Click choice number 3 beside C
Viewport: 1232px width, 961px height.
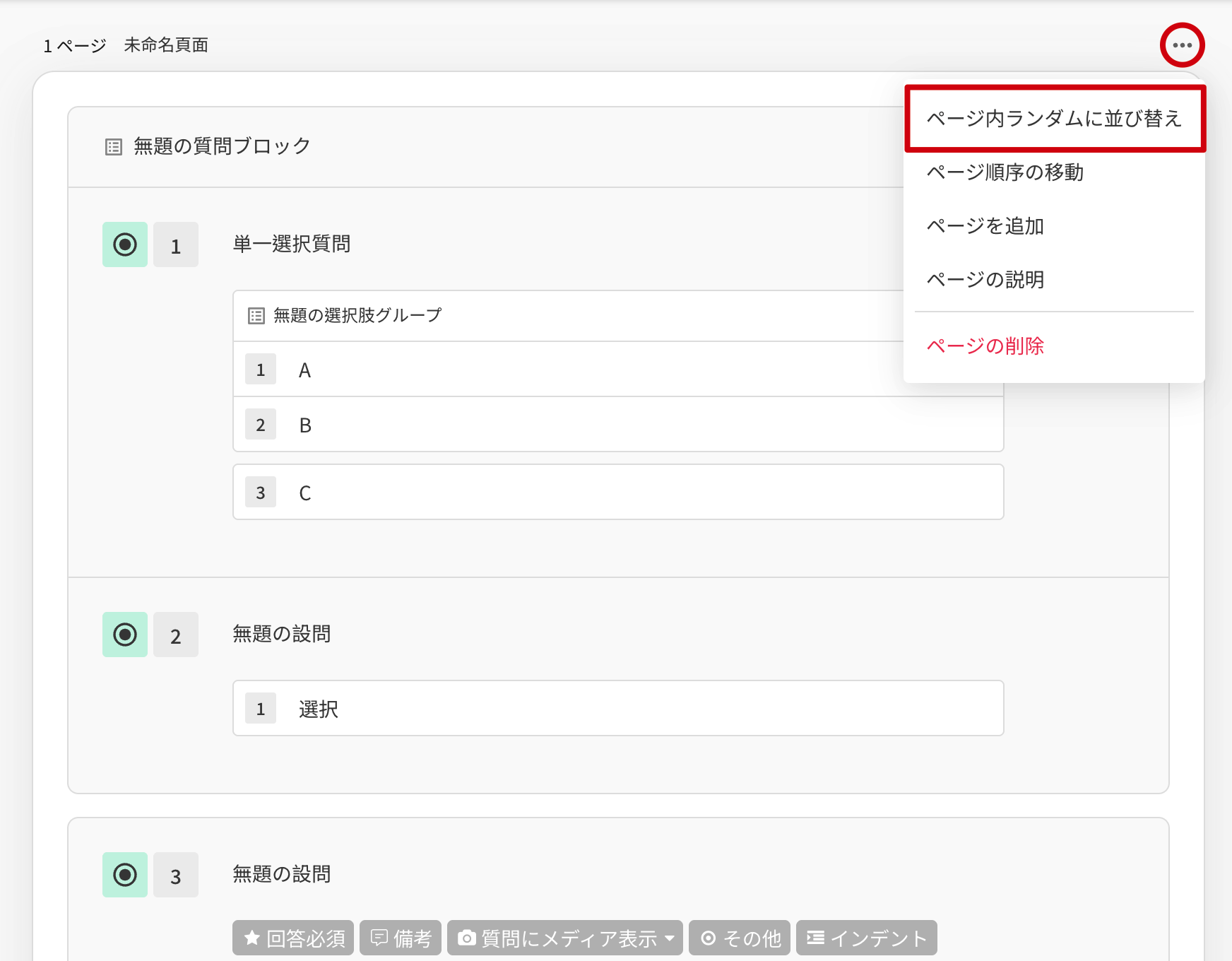261,492
